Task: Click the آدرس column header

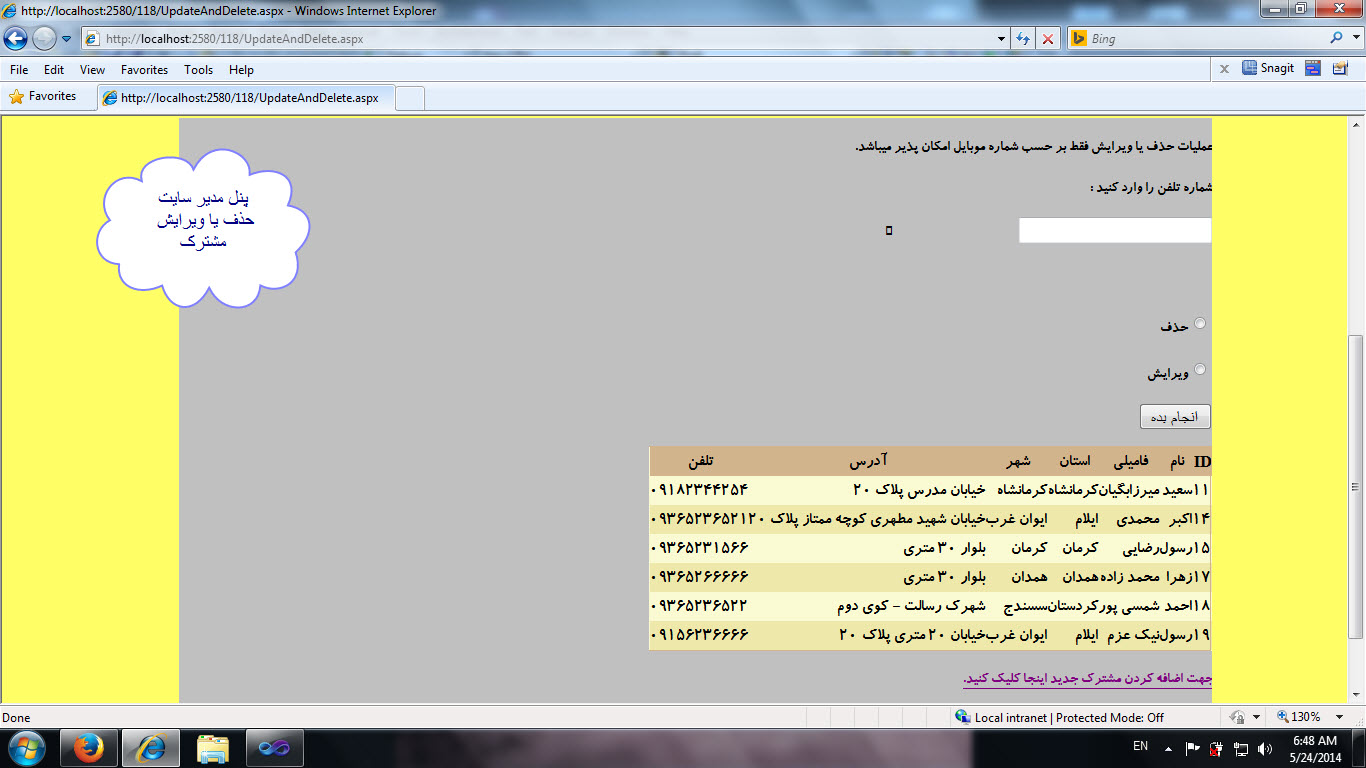Action: pos(869,461)
